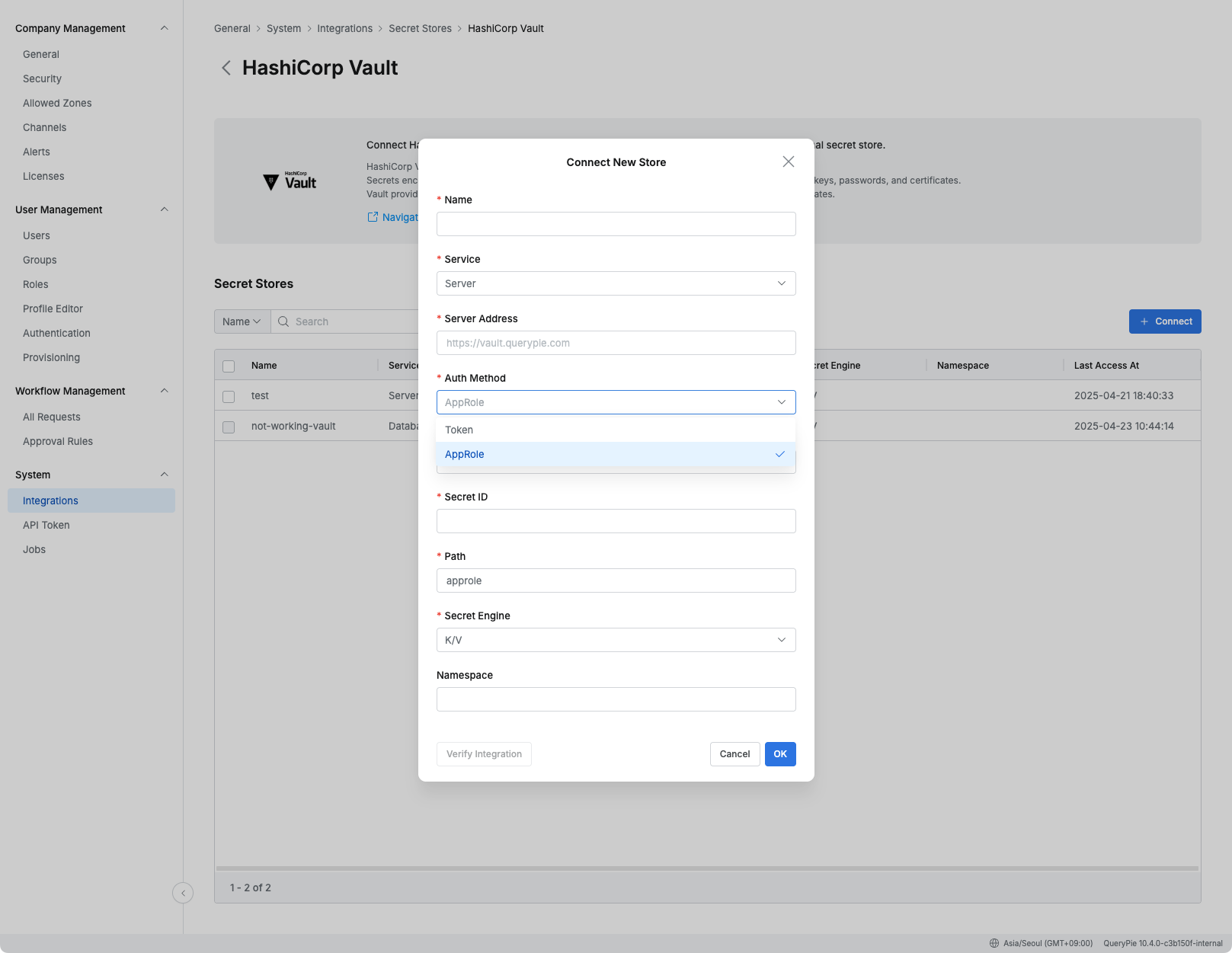Close the Connect New Store dialog

pyautogui.click(x=788, y=161)
